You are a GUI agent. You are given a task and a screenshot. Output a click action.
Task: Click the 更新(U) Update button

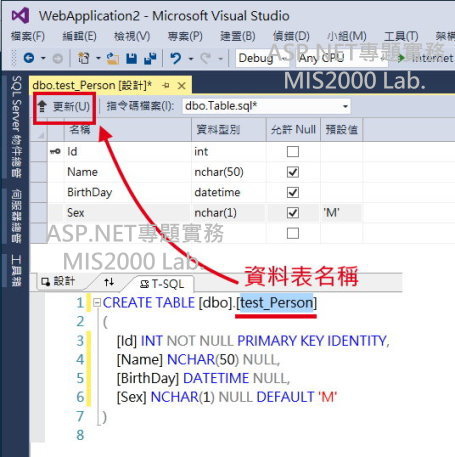pyautogui.click(x=64, y=107)
